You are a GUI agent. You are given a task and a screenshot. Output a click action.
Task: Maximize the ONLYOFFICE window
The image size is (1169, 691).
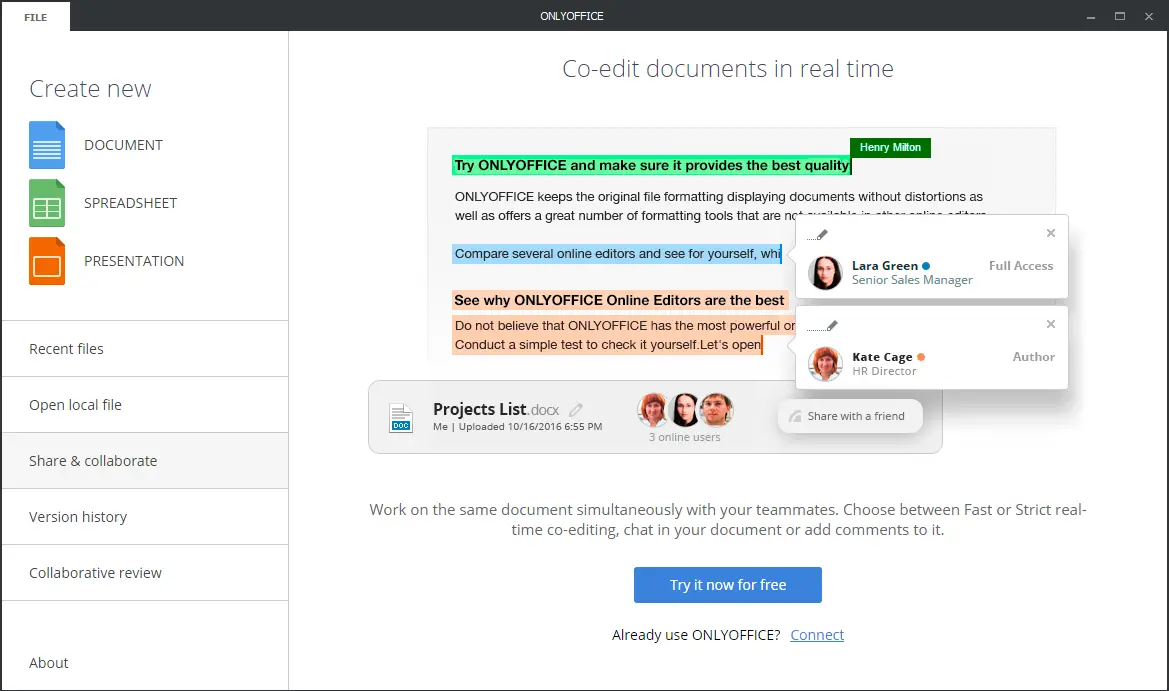(x=1120, y=16)
